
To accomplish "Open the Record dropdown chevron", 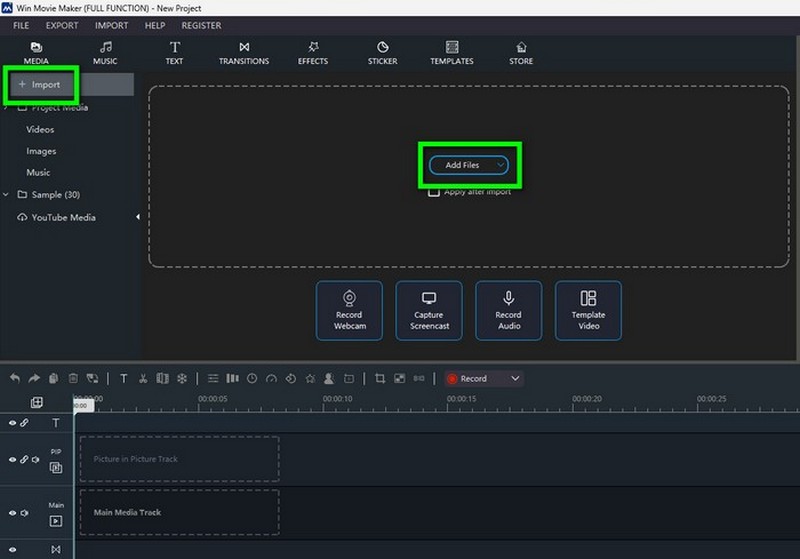I will (515, 378).
